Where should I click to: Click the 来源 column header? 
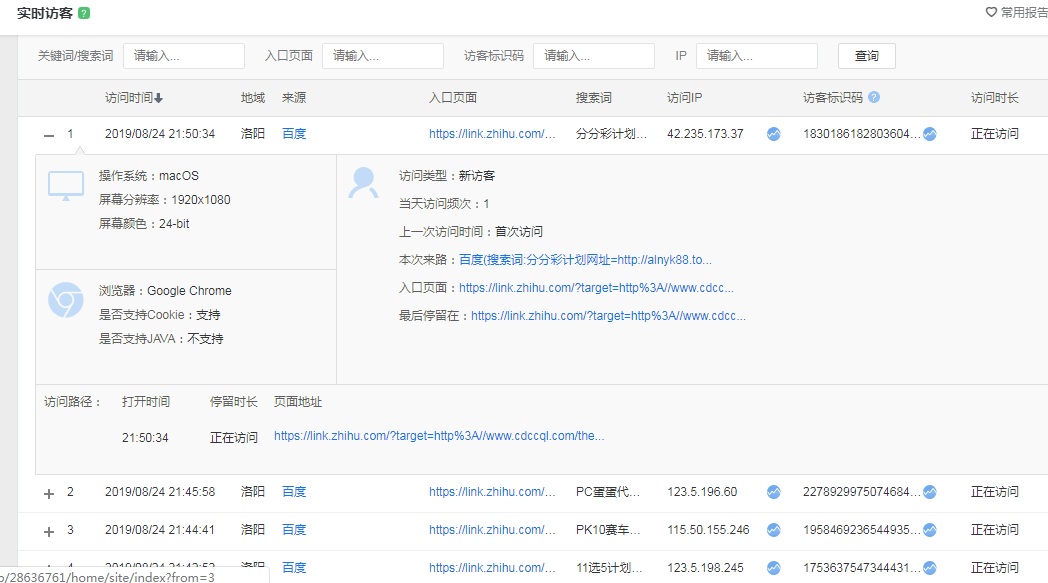pyautogui.click(x=294, y=98)
